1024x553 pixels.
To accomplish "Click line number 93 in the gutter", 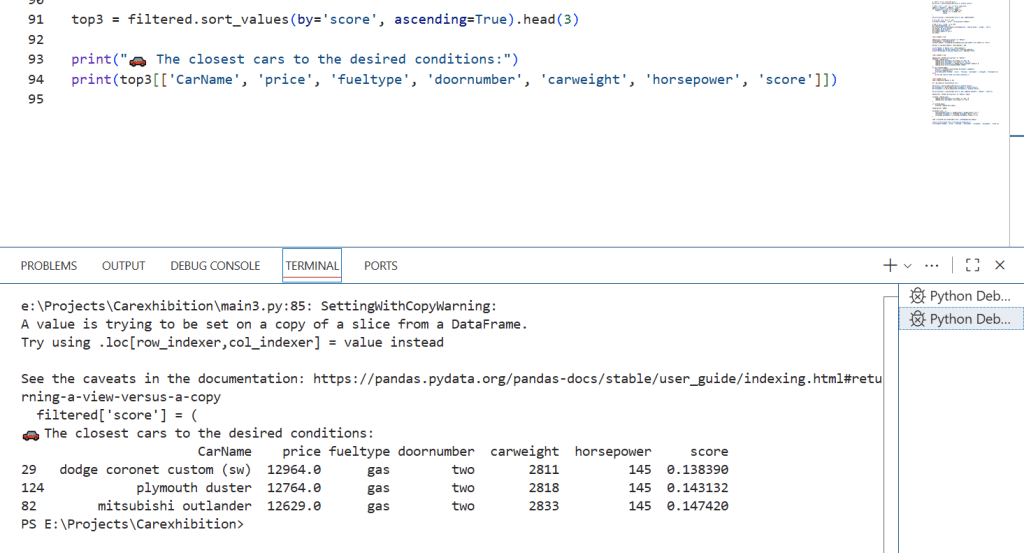I will (x=35, y=59).
